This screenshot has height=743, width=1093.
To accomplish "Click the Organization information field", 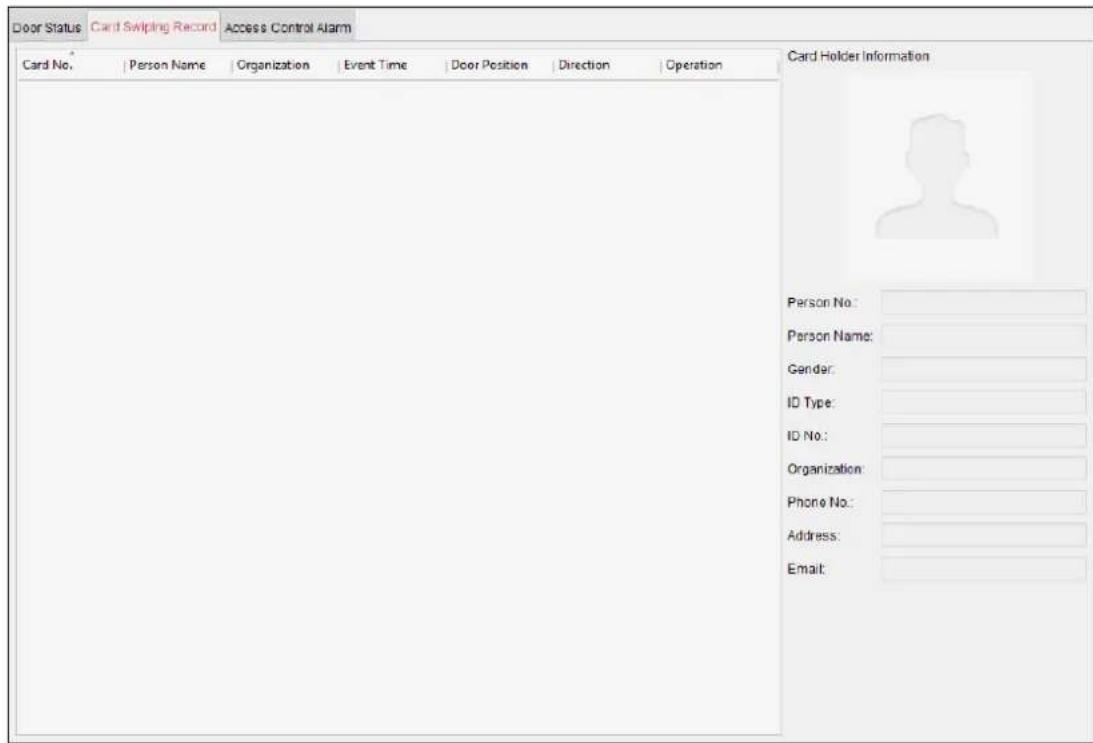I will (x=983, y=469).
